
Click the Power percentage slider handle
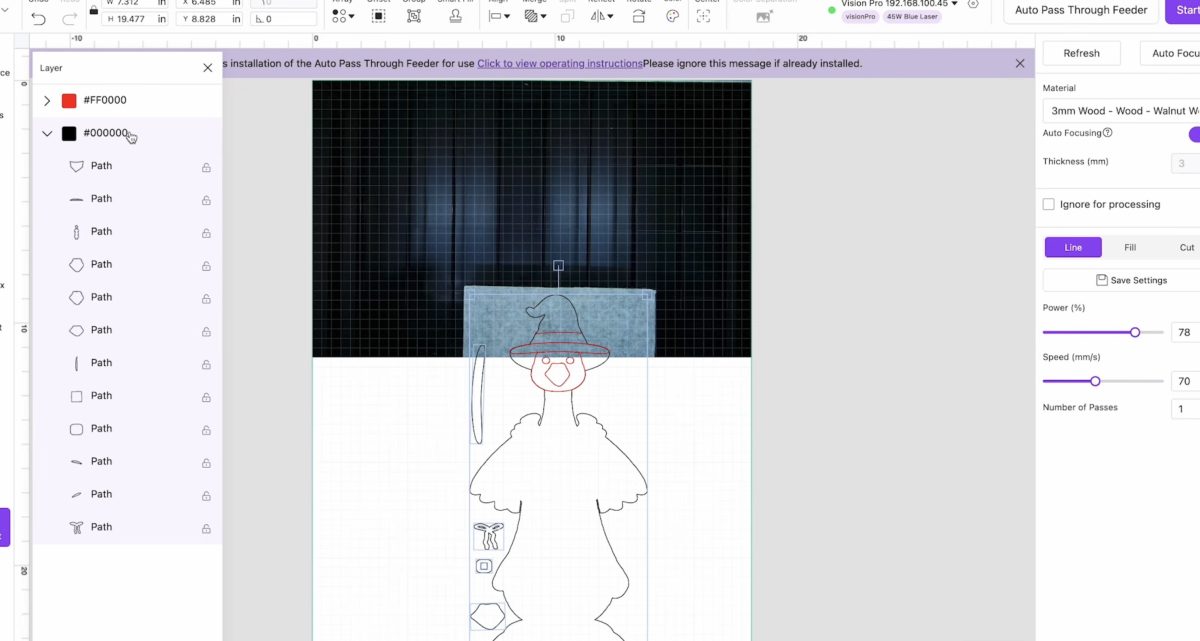pyautogui.click(x=1135, y=332)
